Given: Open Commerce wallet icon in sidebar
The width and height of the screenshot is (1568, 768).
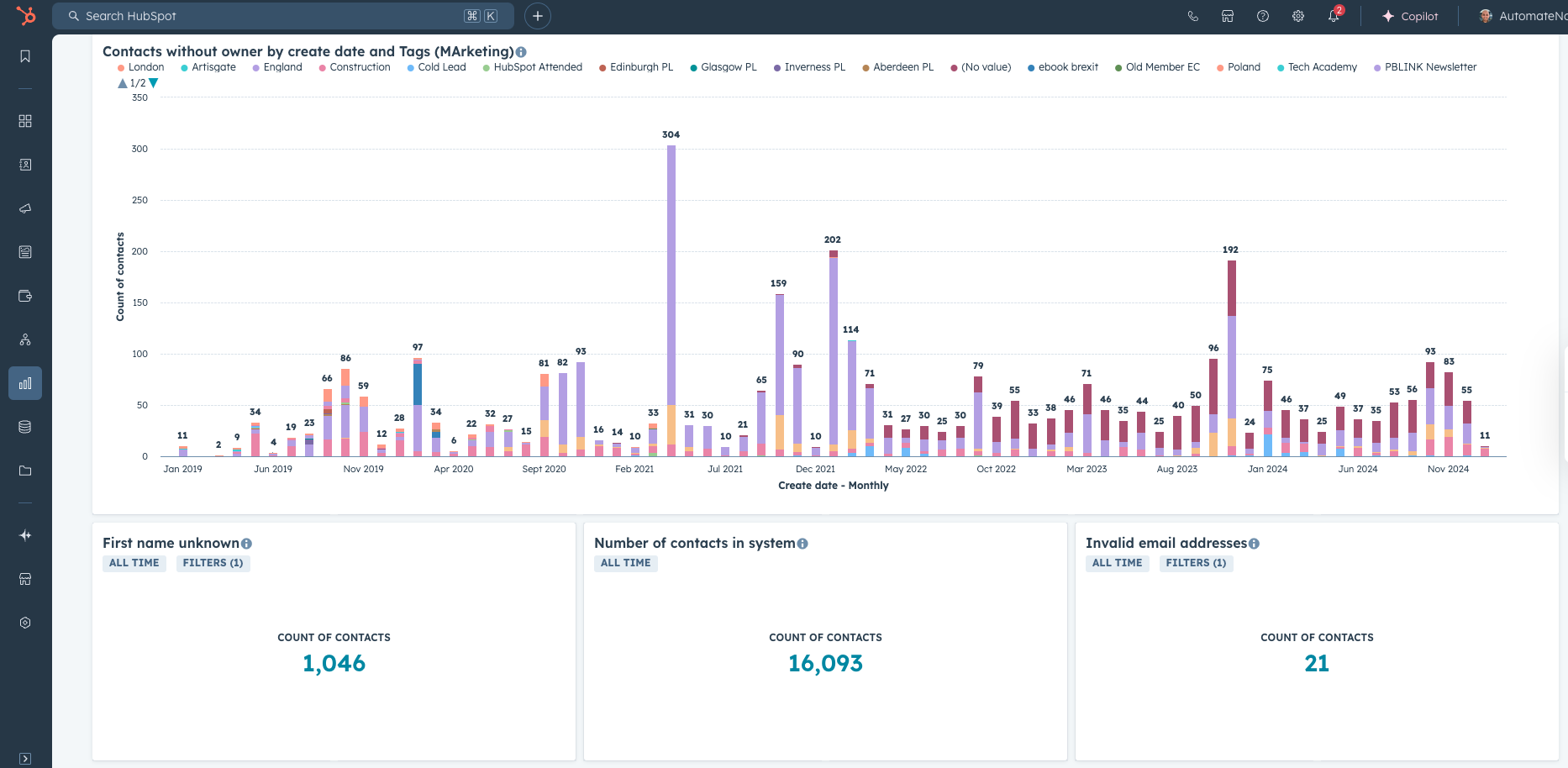Looking at the screenshot, I should (25, 296).
